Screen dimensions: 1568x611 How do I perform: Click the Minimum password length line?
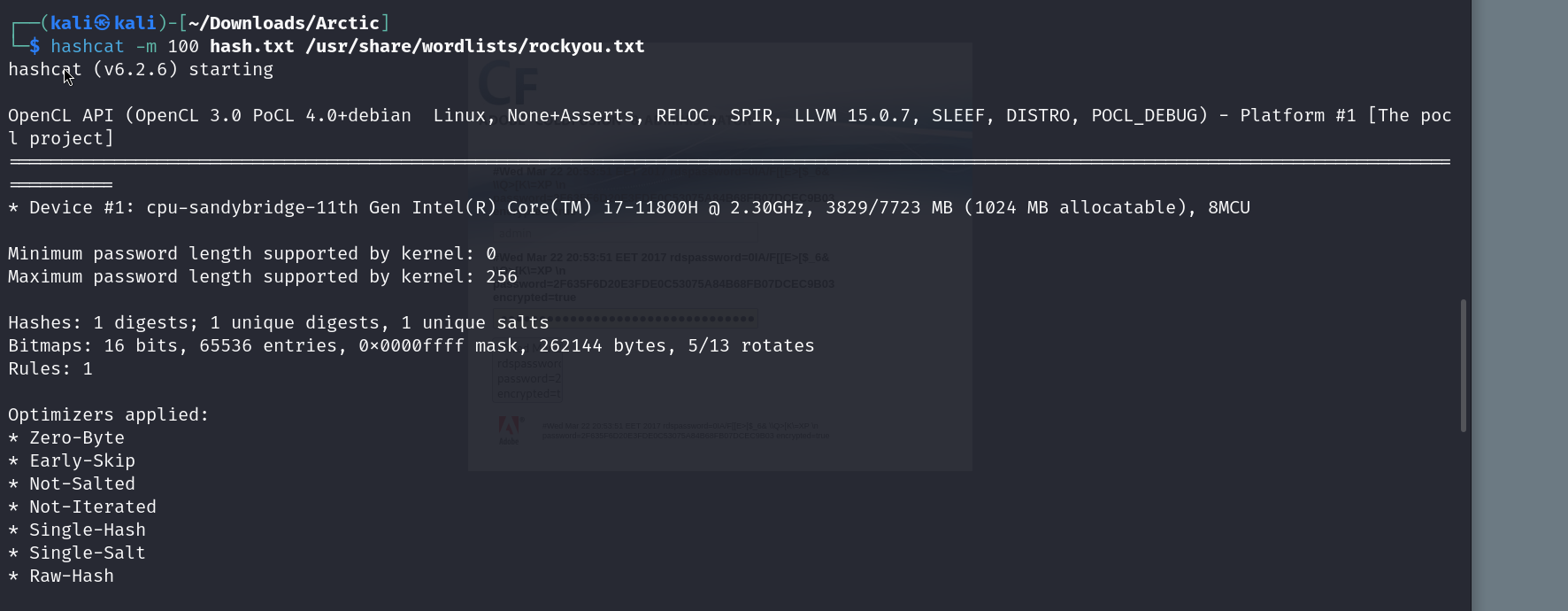click(x=251, y=253)
